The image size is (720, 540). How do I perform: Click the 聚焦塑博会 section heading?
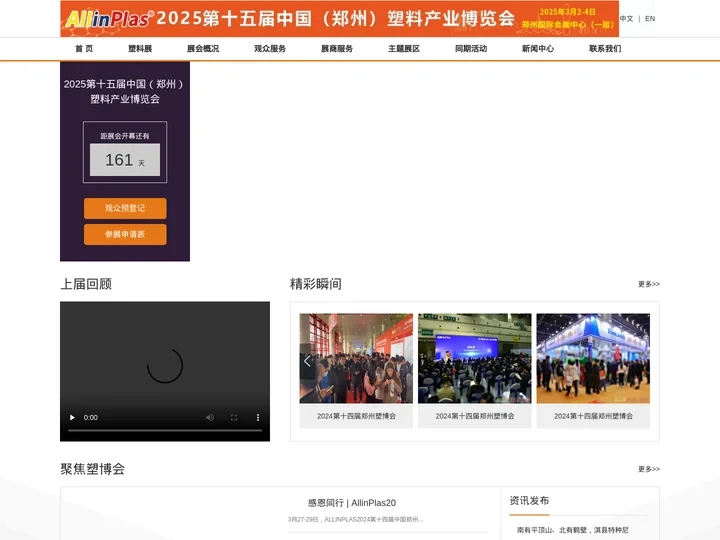[92, 469]
